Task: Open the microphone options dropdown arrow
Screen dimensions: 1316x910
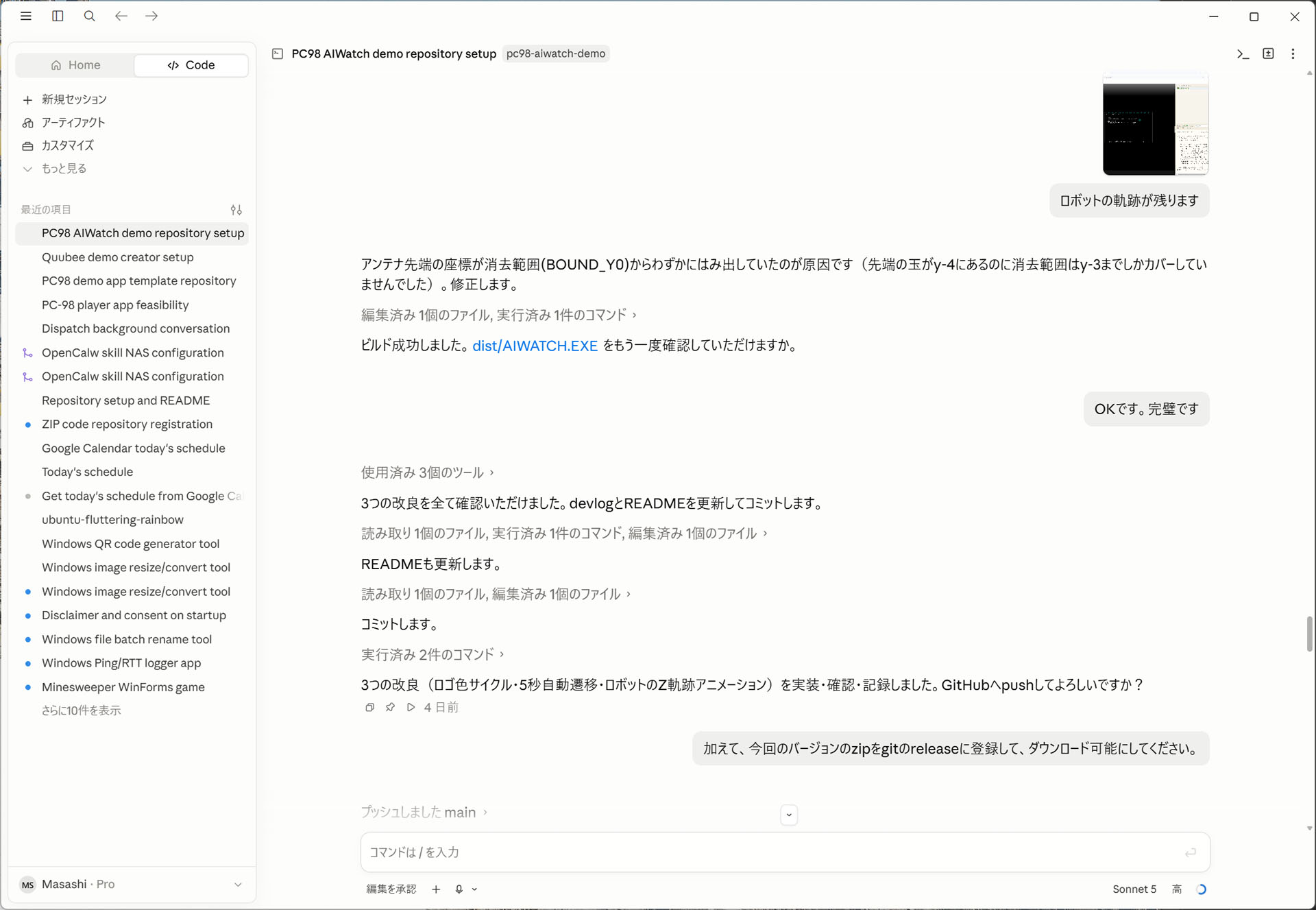Action: point(474,889)
